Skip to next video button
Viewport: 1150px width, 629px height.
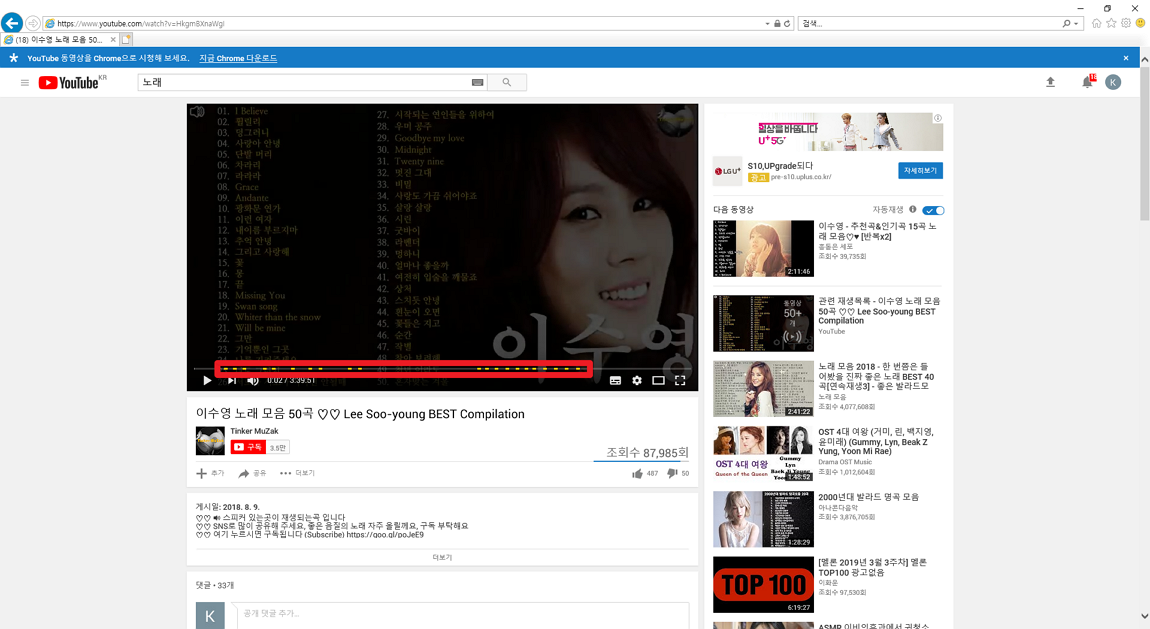click(x=232, y=380)
